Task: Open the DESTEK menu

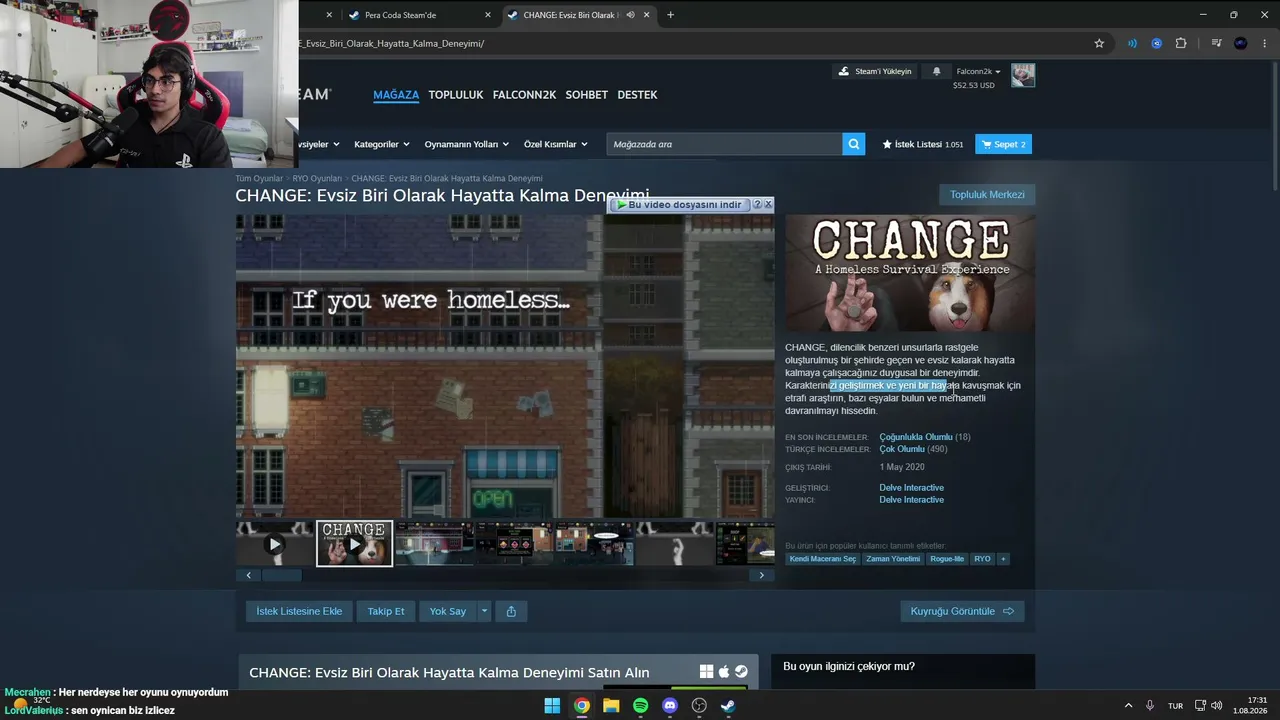Action: coord(637,95)
